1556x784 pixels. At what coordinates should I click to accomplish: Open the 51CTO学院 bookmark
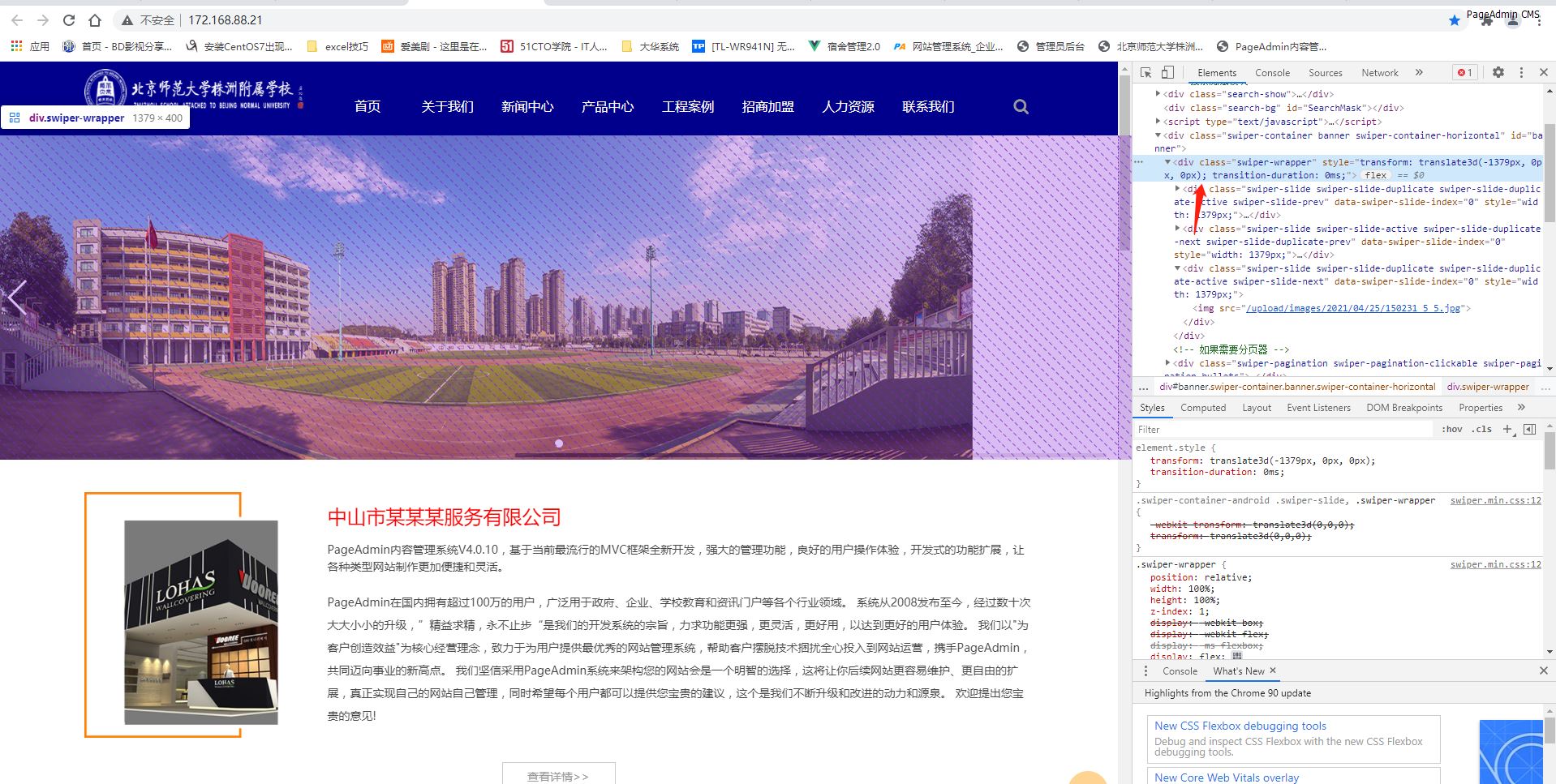(554, 46)
